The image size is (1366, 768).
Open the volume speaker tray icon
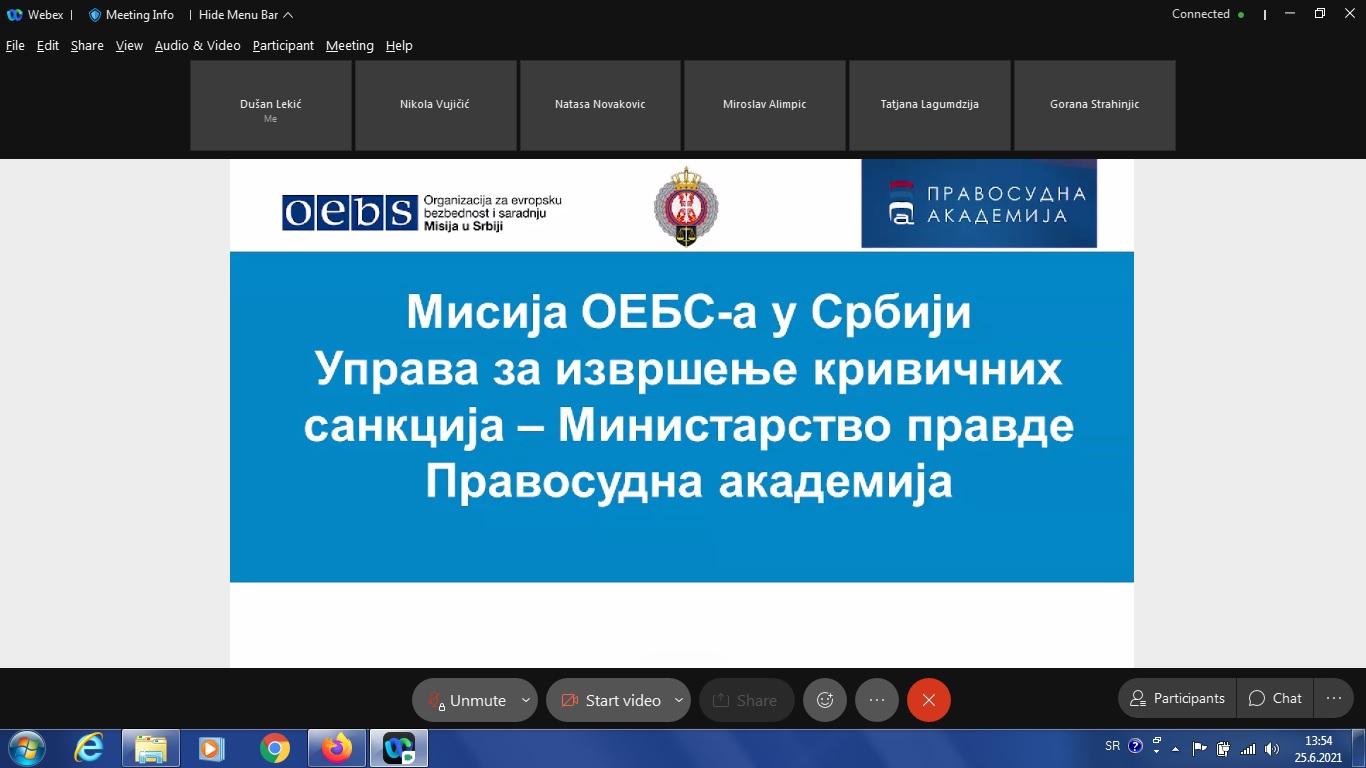point(1272,748)
